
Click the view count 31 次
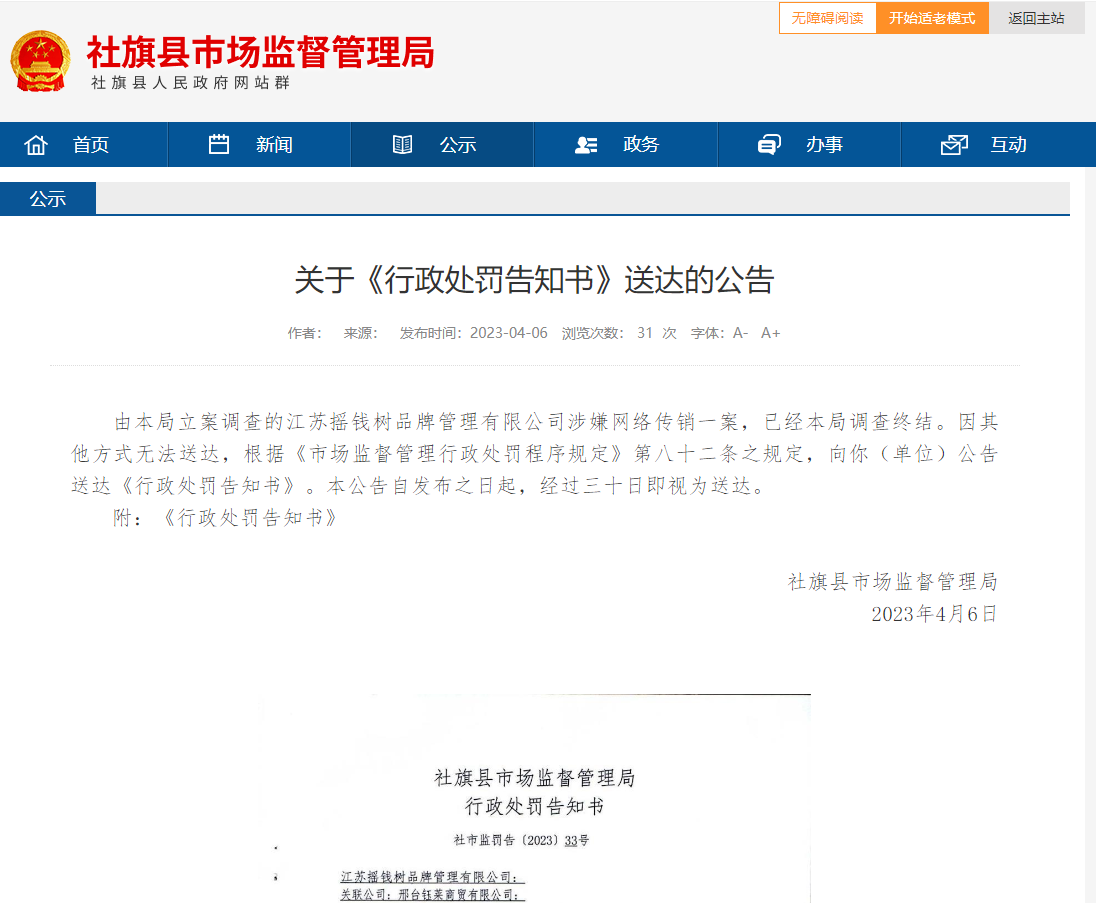656,333
